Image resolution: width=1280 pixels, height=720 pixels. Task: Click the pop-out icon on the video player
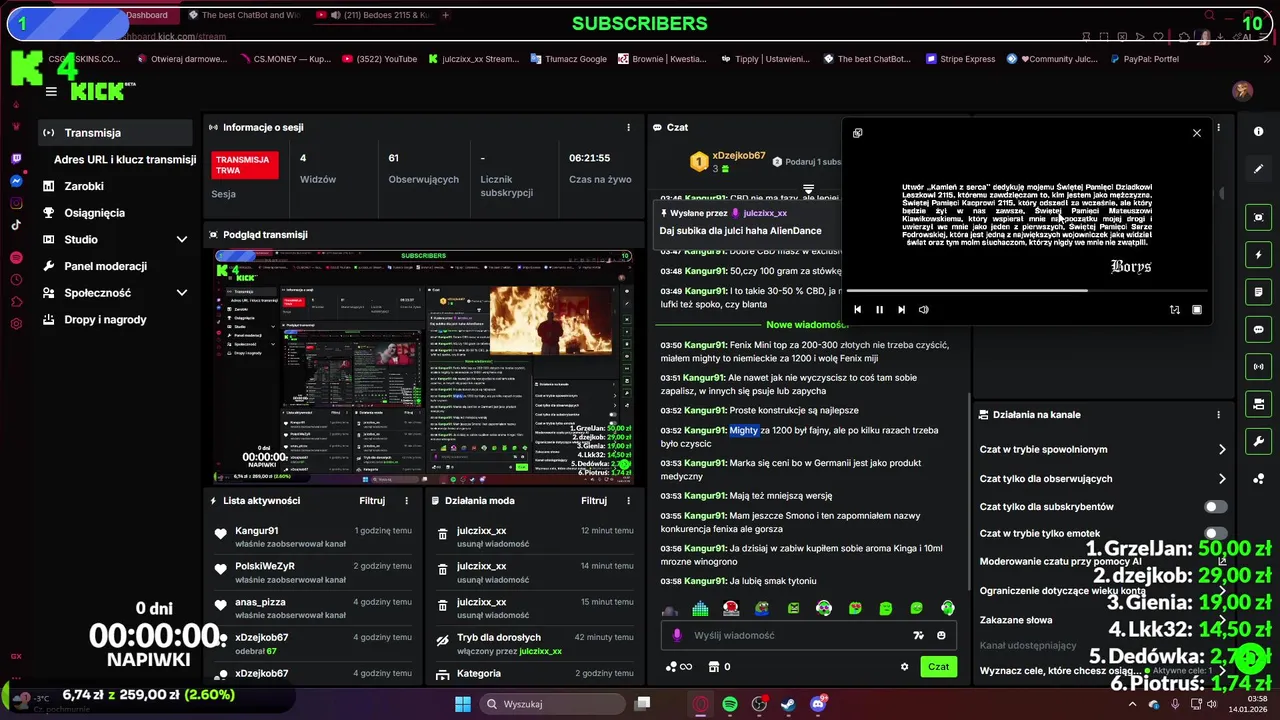(858, 133)
